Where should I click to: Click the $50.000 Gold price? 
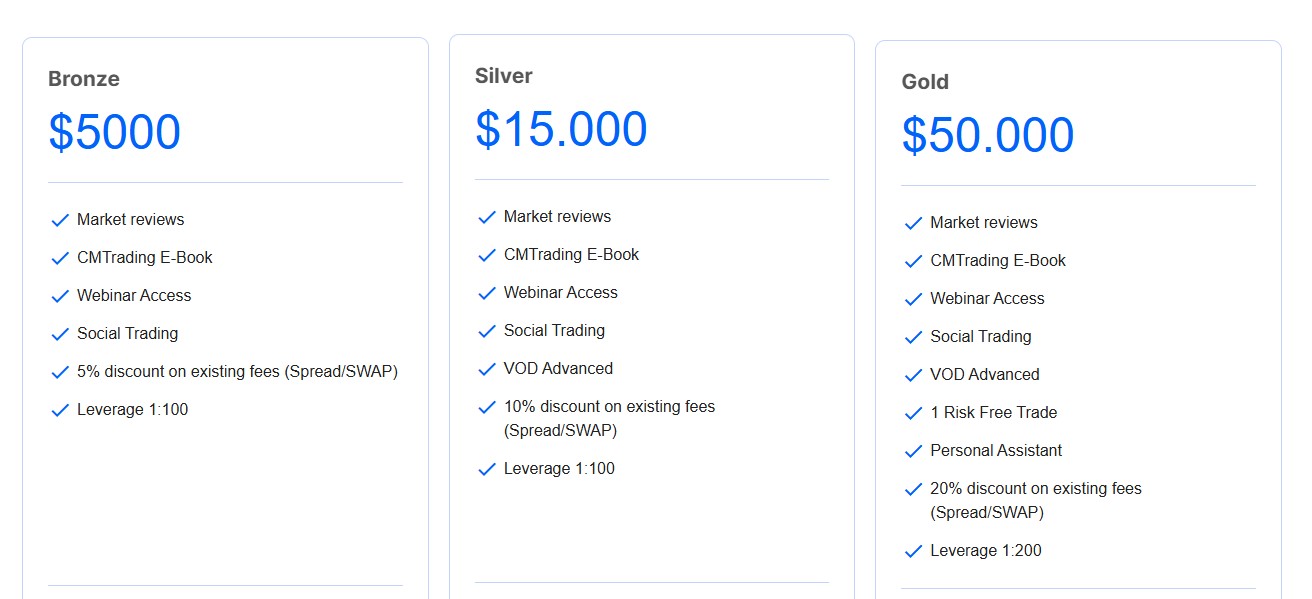[988, 135]
